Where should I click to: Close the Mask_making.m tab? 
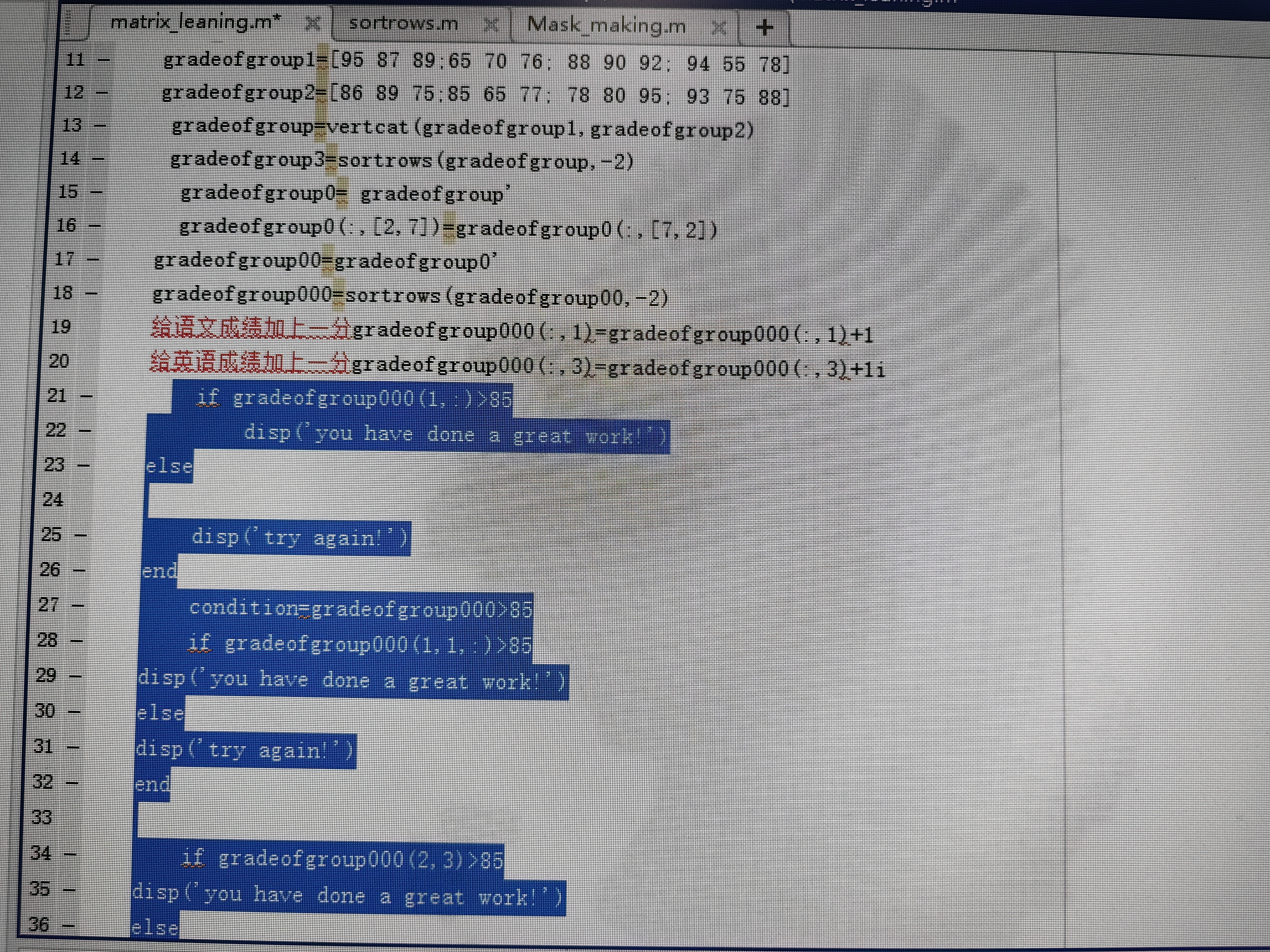[x=719, y=26]
